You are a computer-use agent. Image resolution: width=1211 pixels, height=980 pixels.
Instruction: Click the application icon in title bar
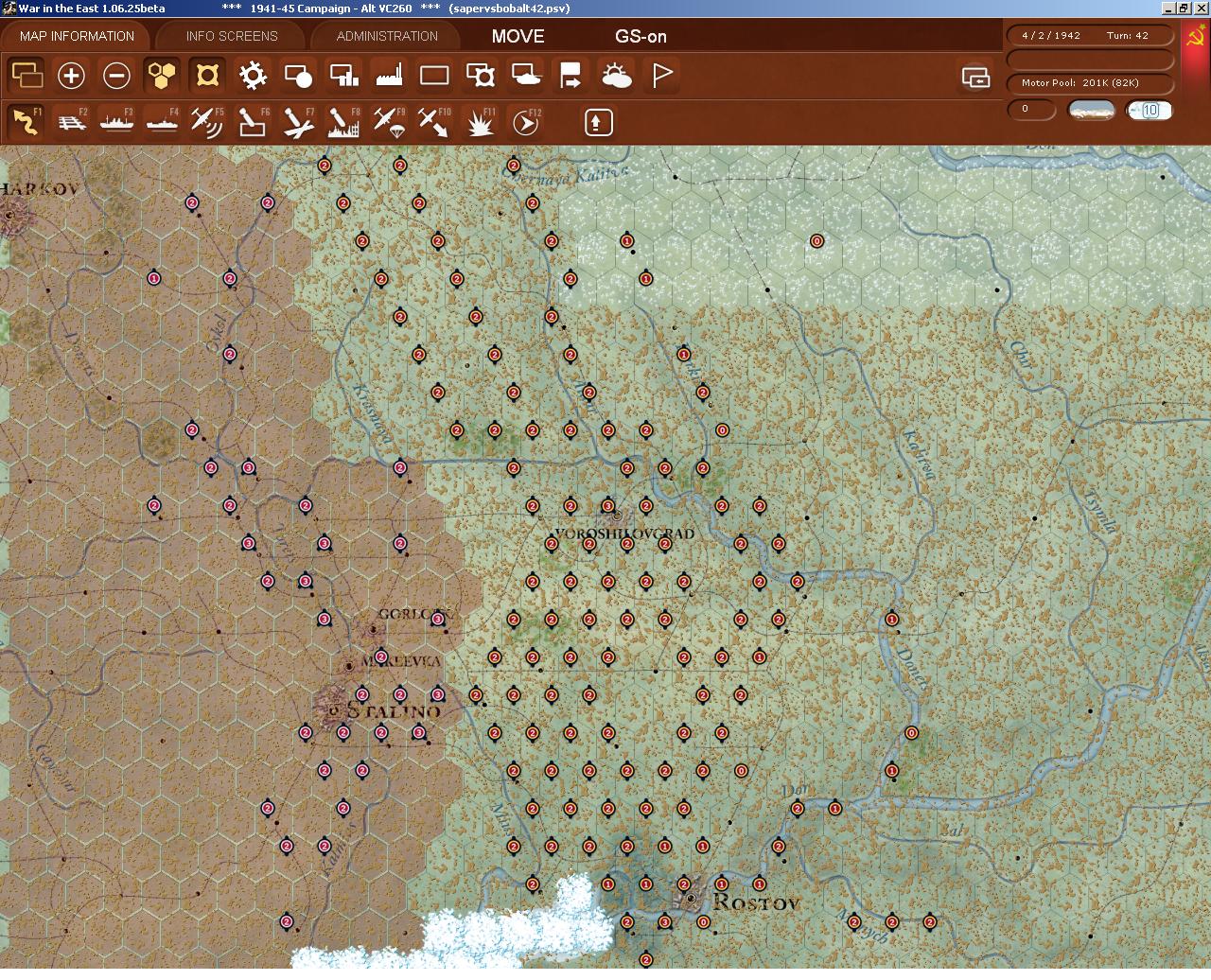tap(9, 8)
